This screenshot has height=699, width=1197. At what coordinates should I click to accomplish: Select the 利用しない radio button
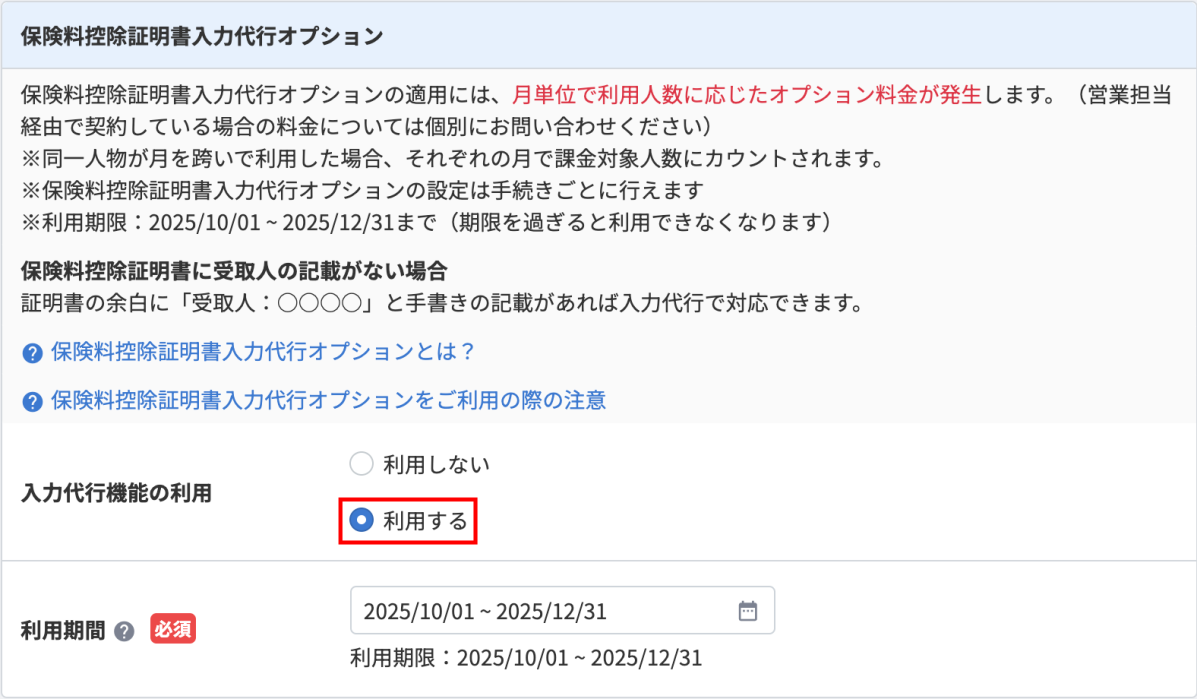[361, 463]
